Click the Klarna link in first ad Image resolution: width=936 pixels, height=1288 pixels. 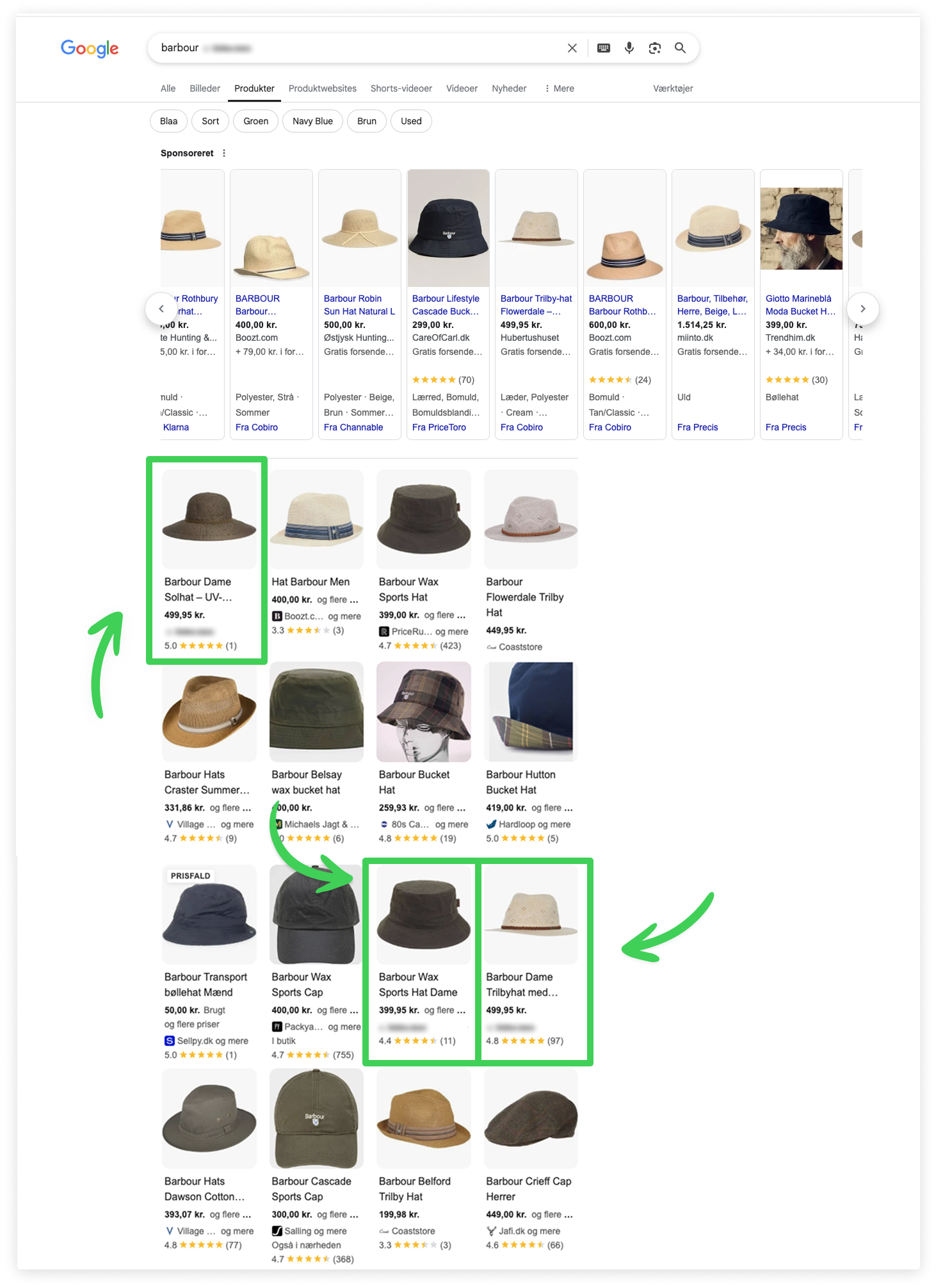(175, 427)
